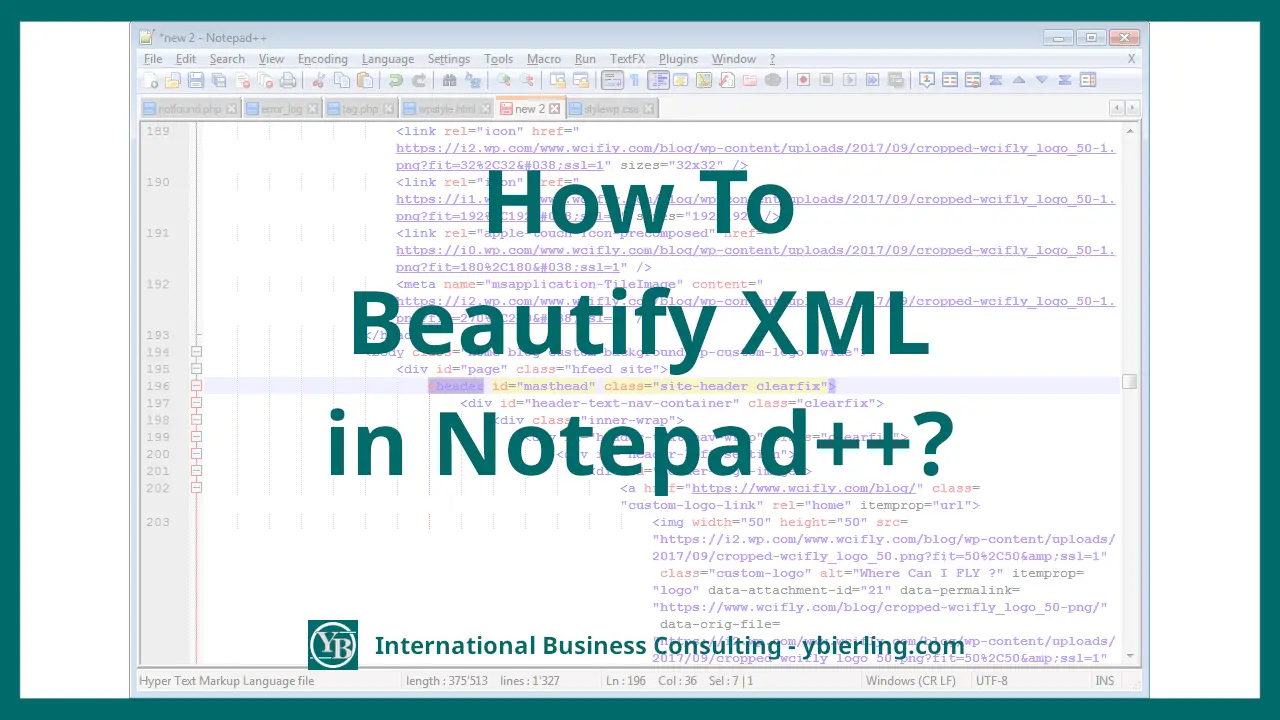Click the Hyper Text Markup Language file label
Image resolution: width=1280 pixels, height=720 pixels.
(x=227, y=681)
